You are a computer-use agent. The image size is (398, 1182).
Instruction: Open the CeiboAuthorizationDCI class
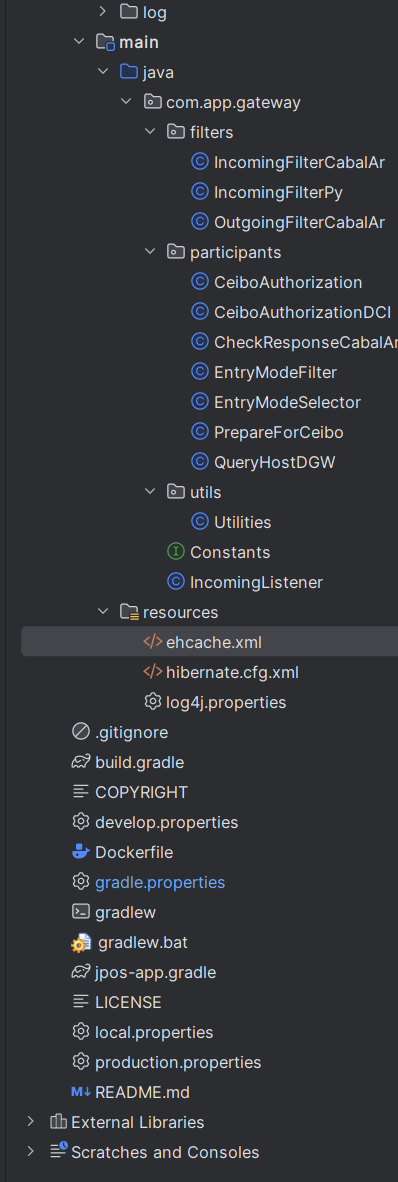(302, 312)
